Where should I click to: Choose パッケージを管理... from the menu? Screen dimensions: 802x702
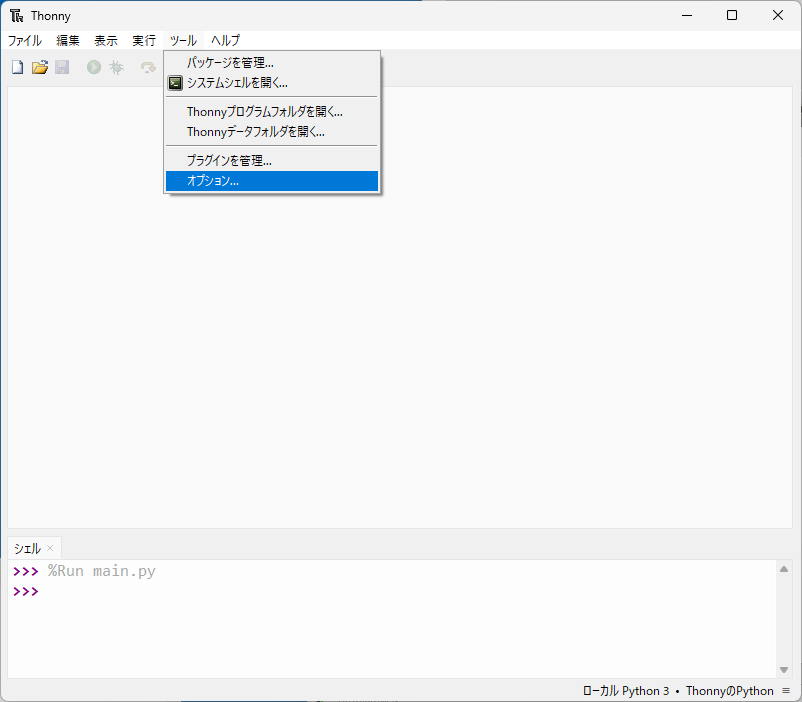tap(230, 63)
